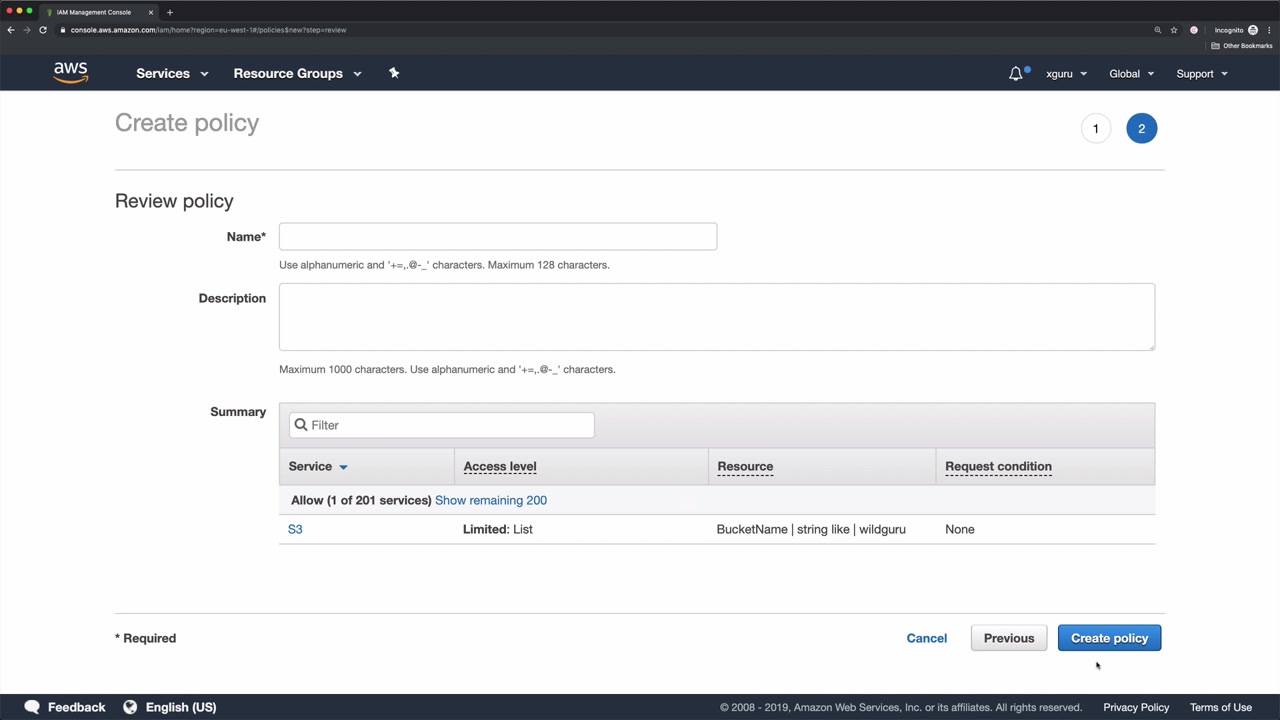1280x720 pixels.
Task: Open the notifications bell icon
Action: (x=1016, y=73)
